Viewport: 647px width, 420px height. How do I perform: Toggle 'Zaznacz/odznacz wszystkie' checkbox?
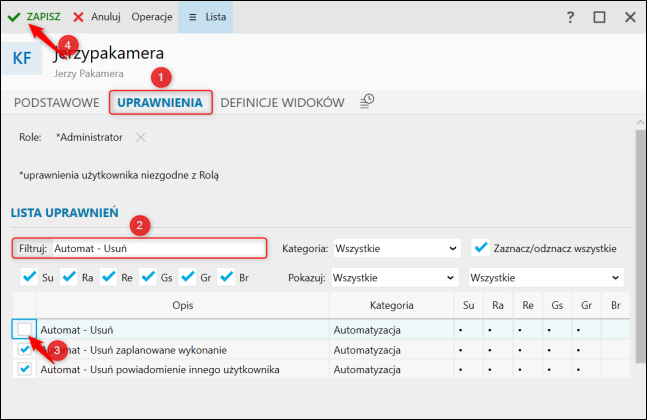[x=482, y=247]
